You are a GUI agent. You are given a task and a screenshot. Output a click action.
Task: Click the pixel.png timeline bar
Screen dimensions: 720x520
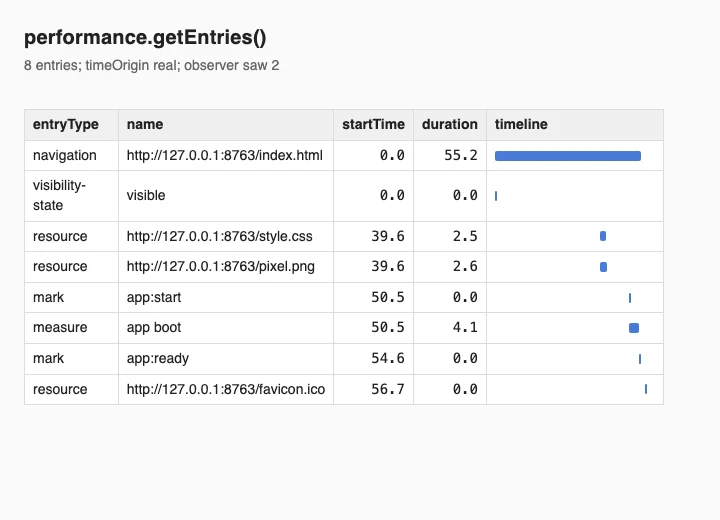603,267
